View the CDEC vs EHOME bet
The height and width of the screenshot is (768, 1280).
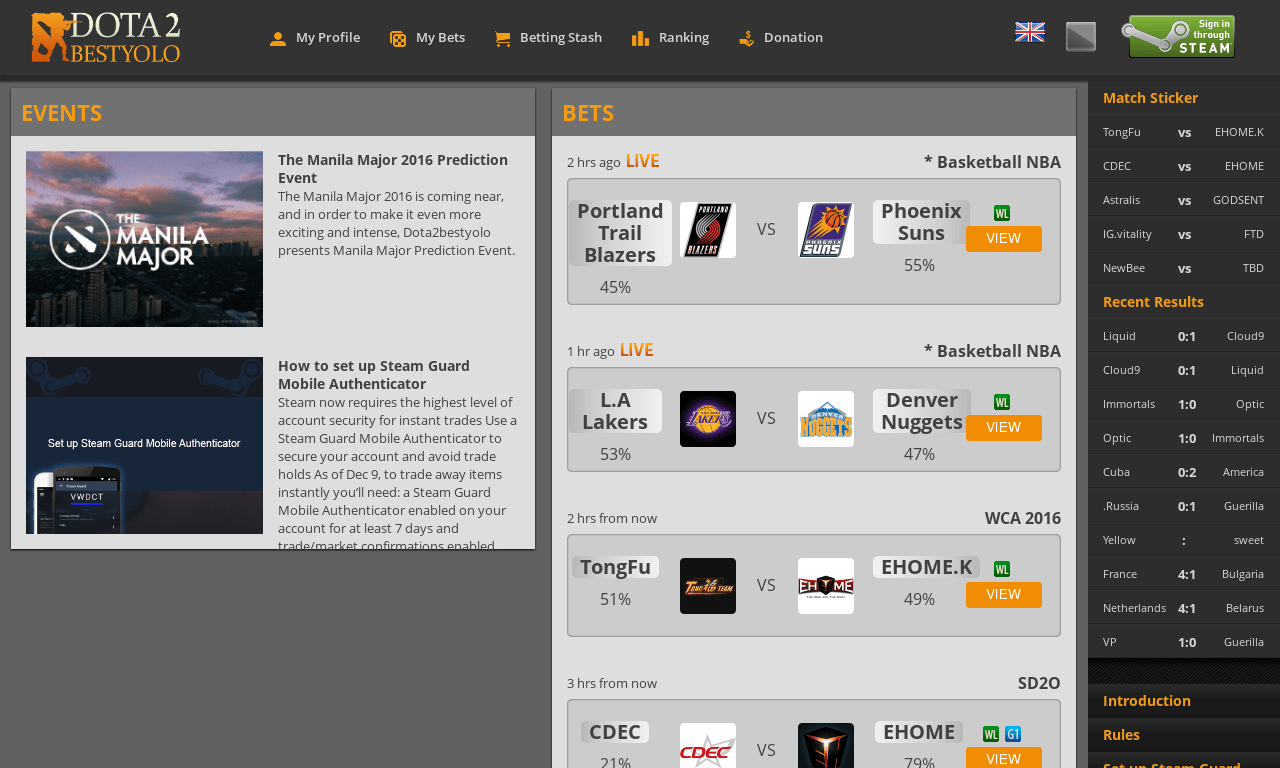1004,758
